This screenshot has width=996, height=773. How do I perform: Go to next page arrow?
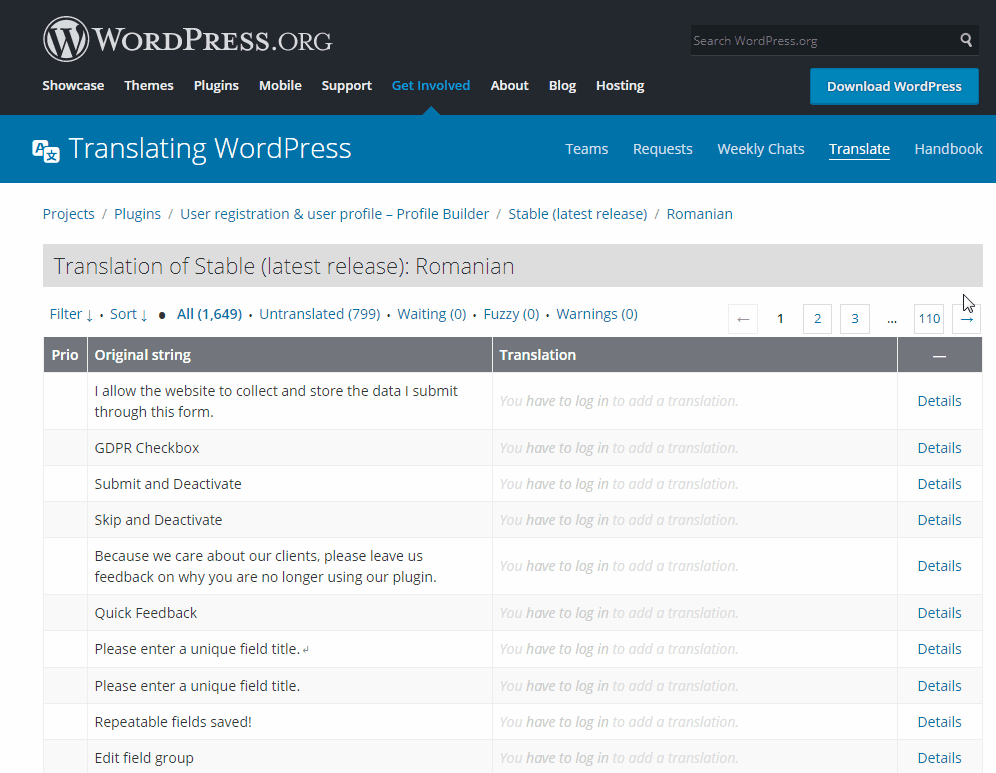click(x=966, y=319)
